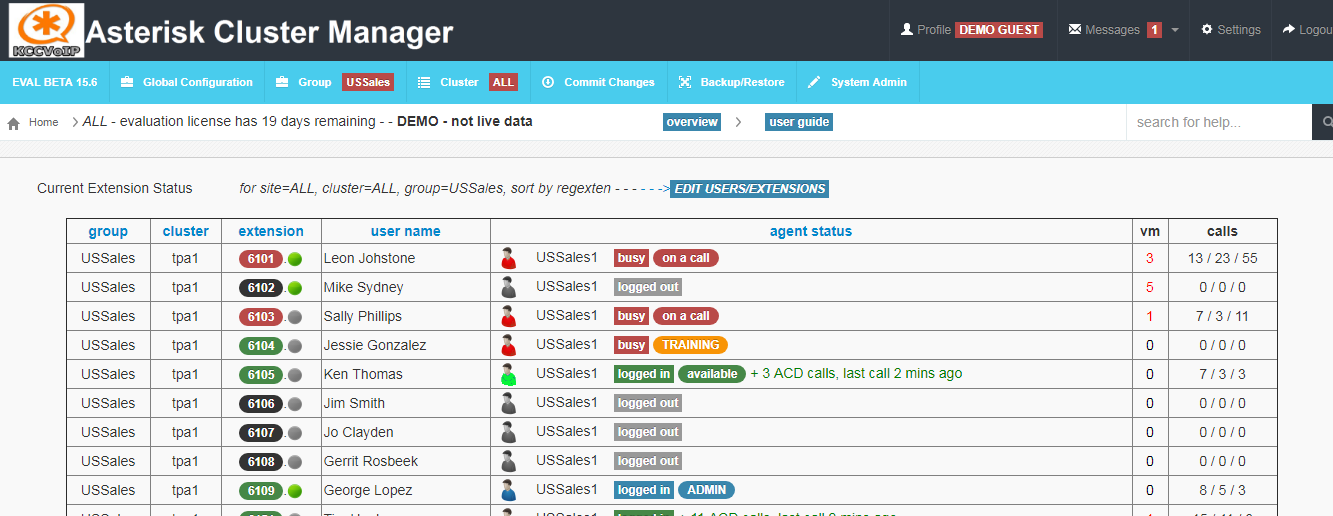Click the Messages envelope icon
The image size is (1333, 516).
1075,30
